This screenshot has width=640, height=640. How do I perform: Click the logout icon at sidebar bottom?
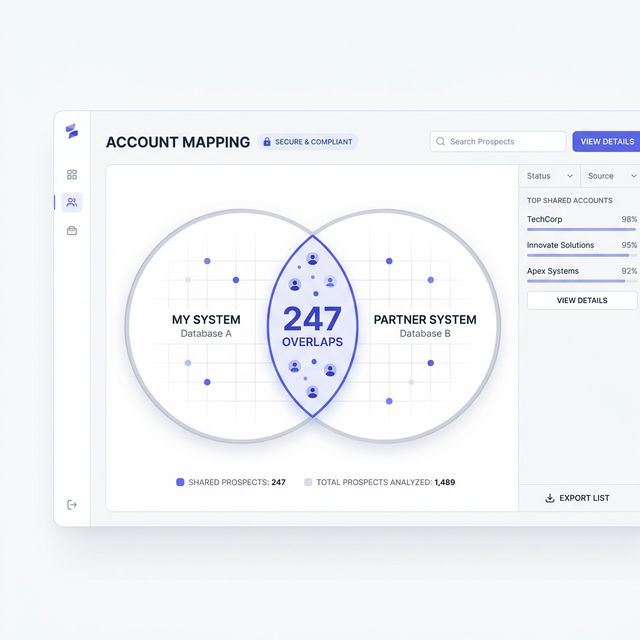[x=72, y=505]
